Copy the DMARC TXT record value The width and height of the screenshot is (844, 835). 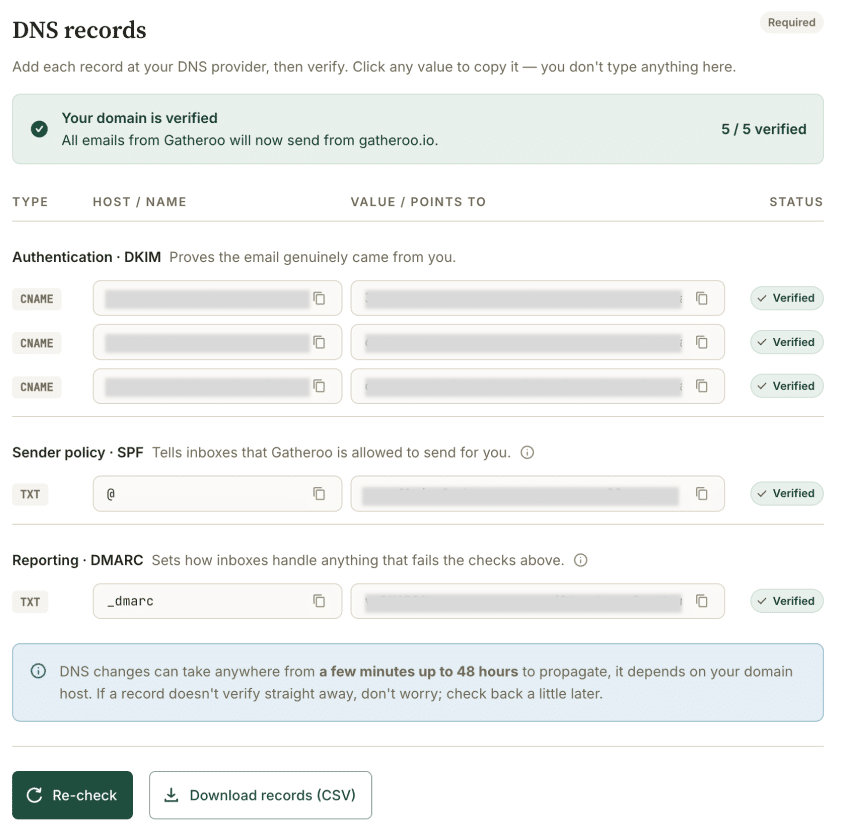[x=702, y=601]
